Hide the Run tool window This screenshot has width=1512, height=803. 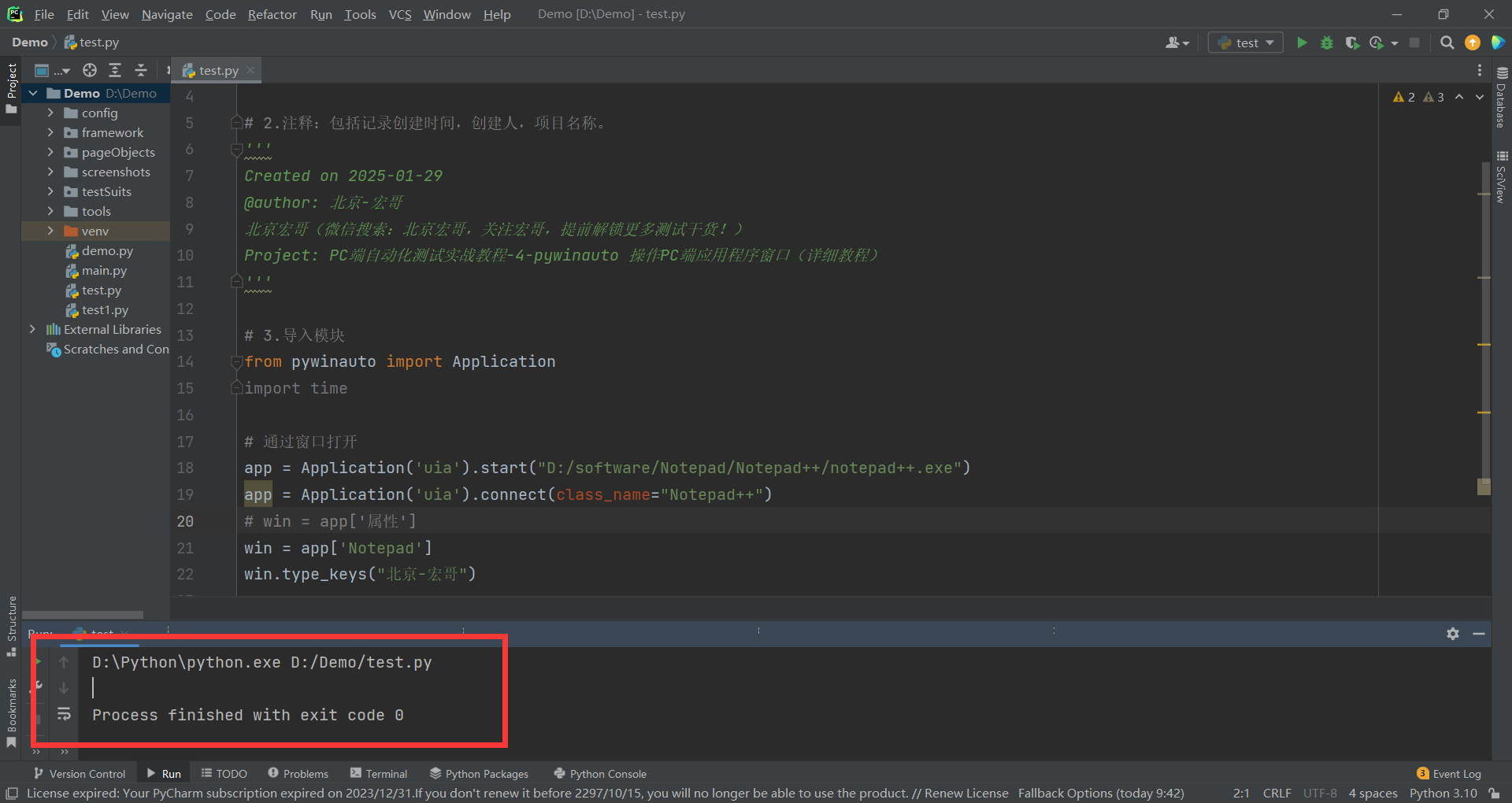tap(1479, 634)
